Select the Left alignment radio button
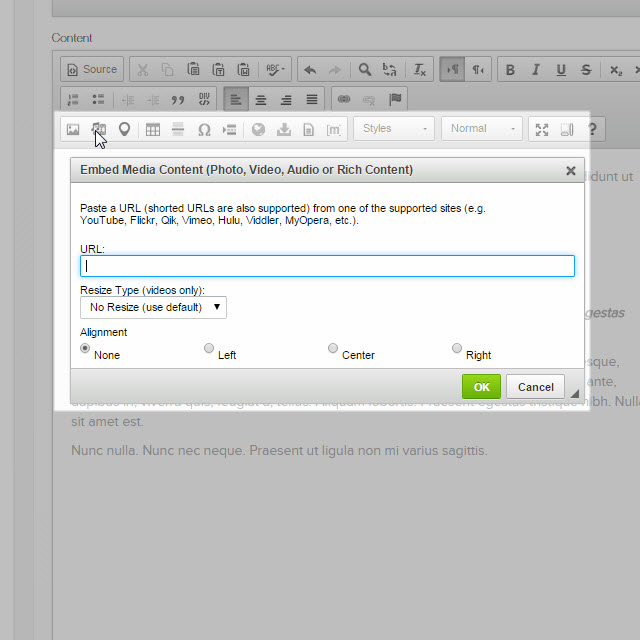 (x=209, y=348)
